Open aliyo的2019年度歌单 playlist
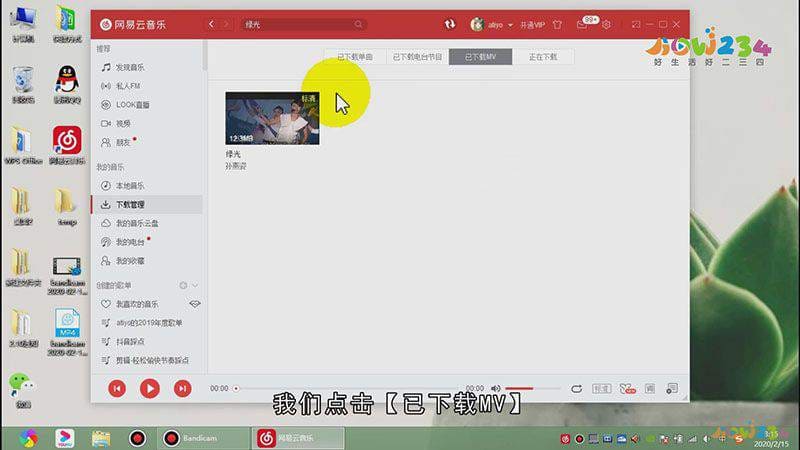 [147, 323]
